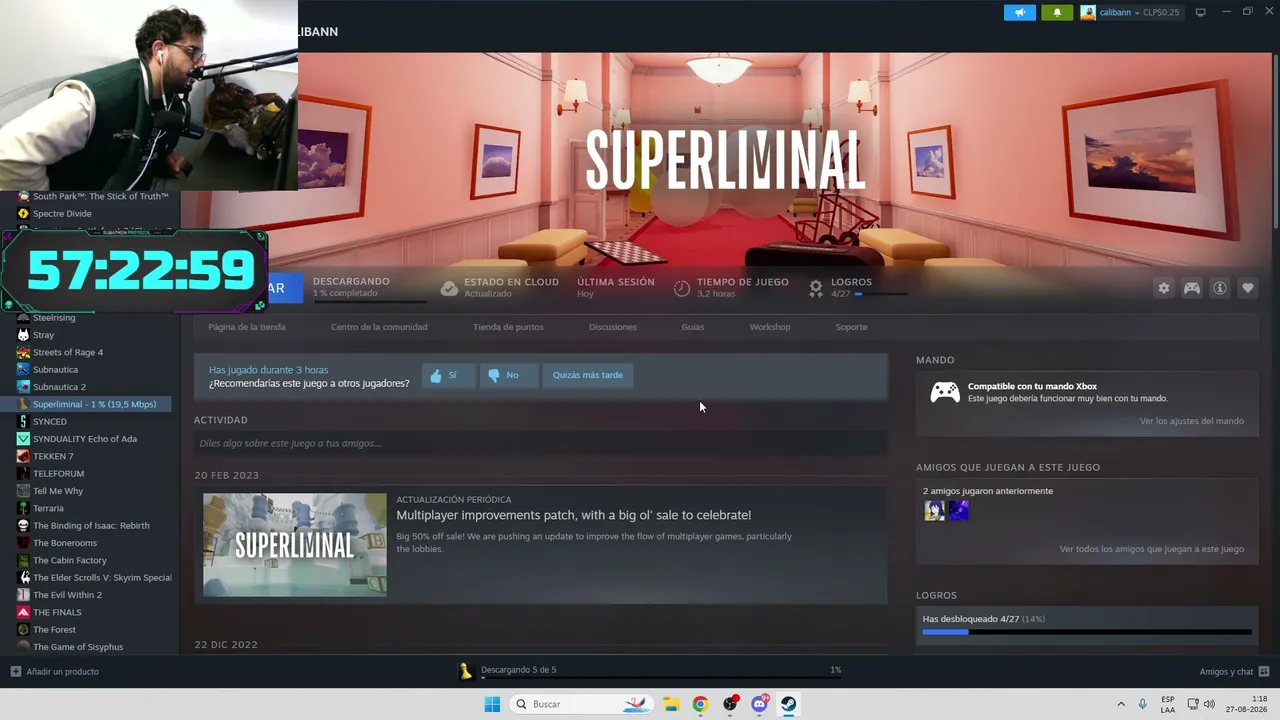The width and height of the screenshot is (1280, 720).
Task: Click the achievements 4/27 progress bar
Action: coord(1087,632)
